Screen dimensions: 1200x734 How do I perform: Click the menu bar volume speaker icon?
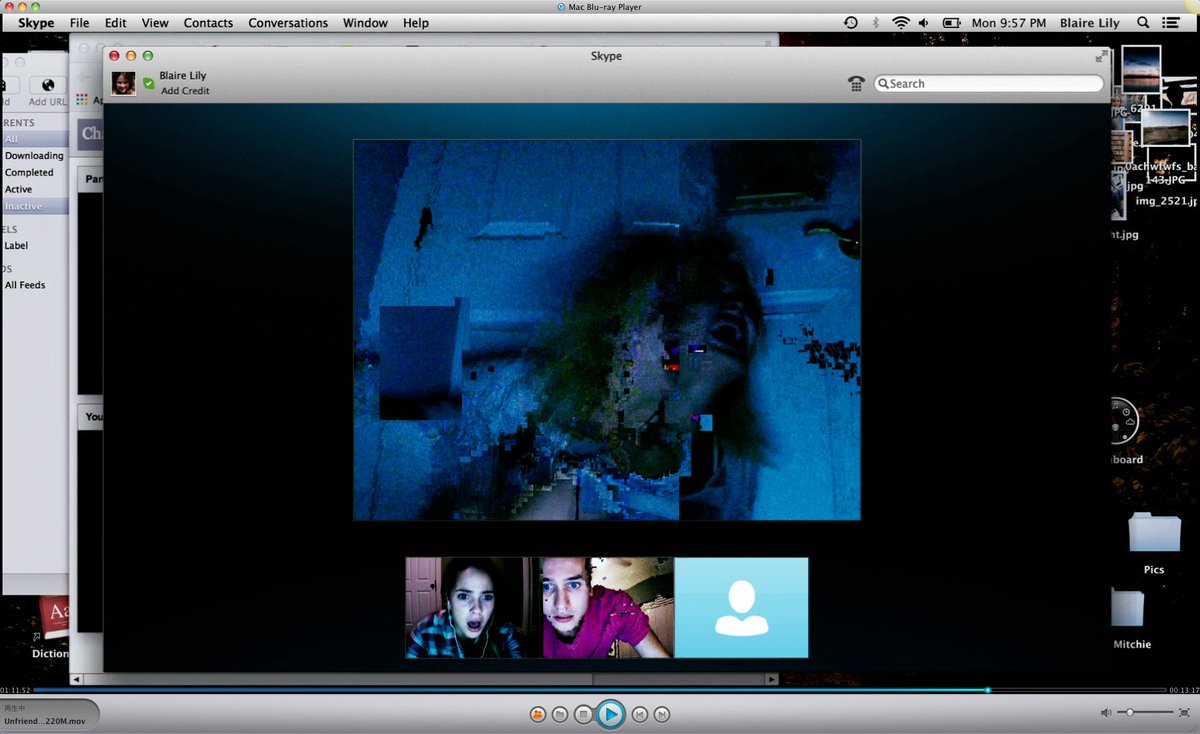924,23
